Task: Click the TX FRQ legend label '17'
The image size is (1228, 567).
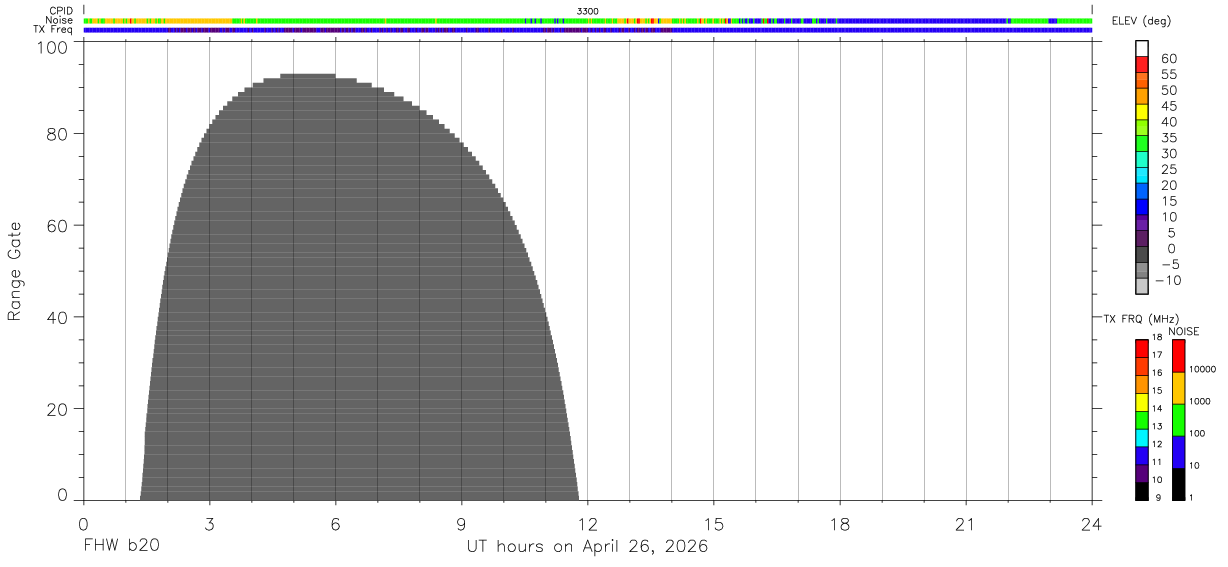Action: click(1157, 355)
